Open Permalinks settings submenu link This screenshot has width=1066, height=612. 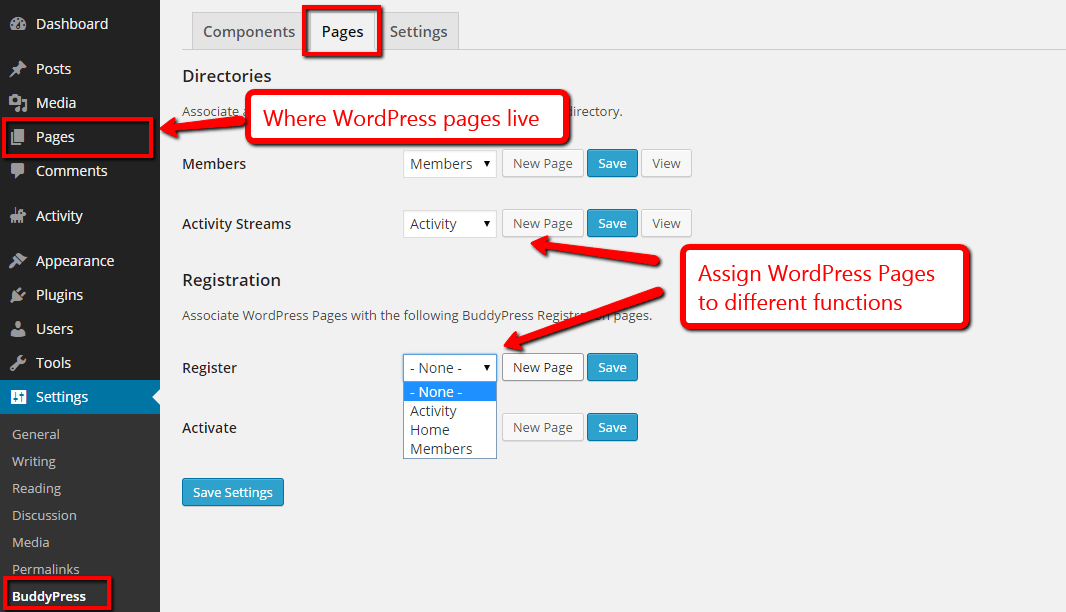(x=46, y=569)
